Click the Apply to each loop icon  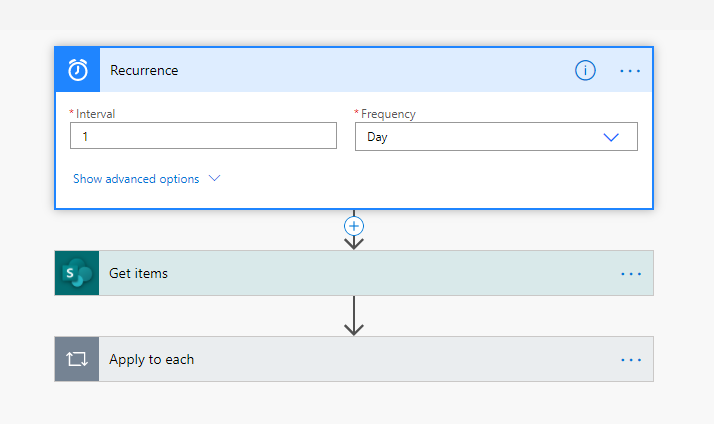click(77, 359)
